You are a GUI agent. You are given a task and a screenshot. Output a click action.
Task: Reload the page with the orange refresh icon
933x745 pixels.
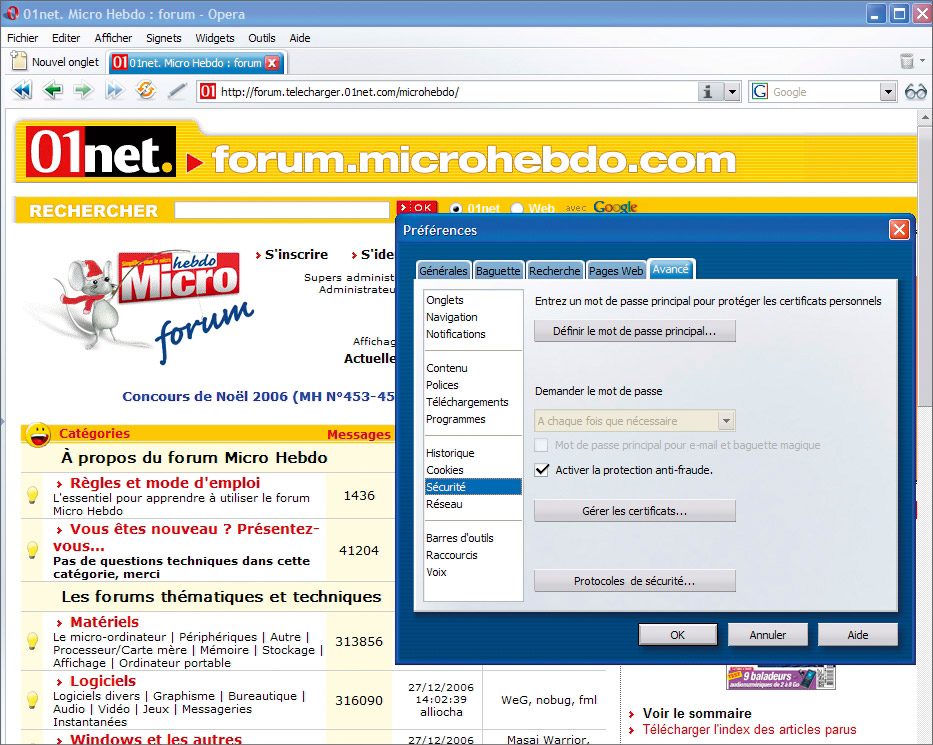[x=146, y=91]
